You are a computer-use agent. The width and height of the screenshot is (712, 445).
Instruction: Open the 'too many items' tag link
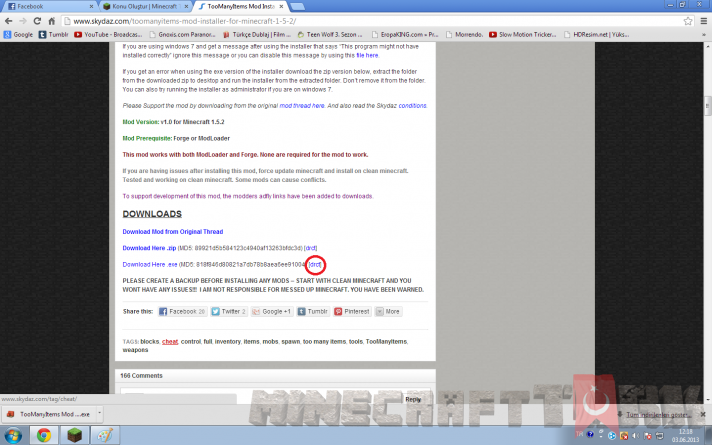click(324, 341)
